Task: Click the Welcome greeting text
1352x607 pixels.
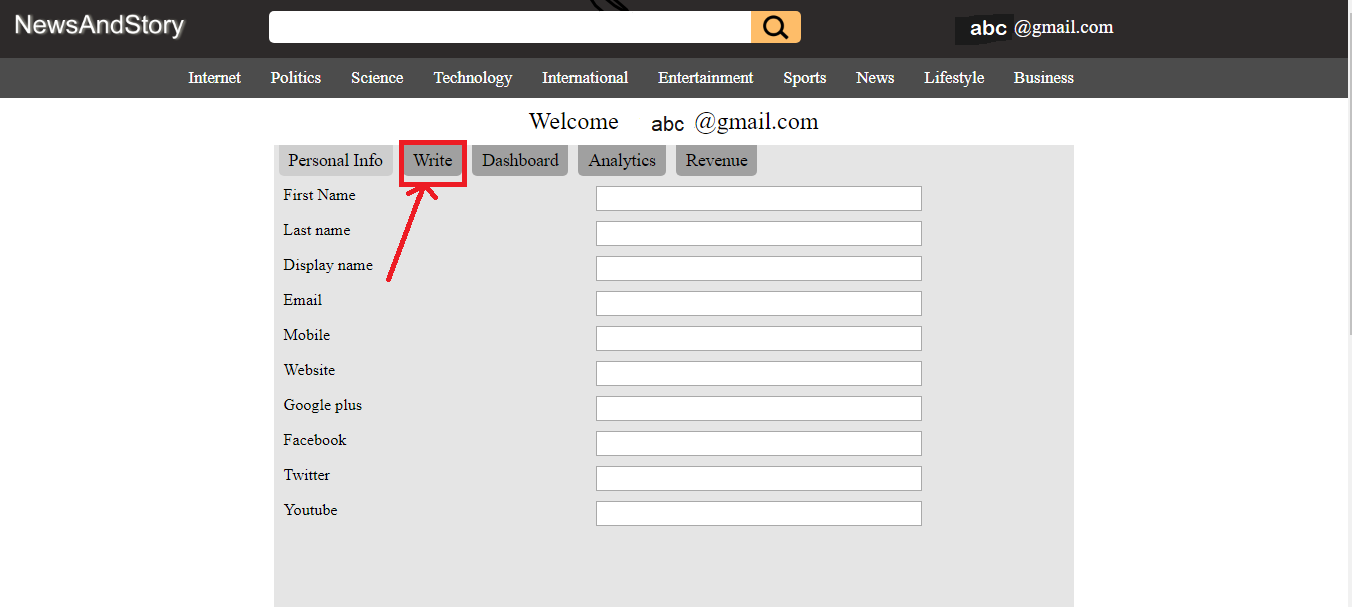Action: pos(674,122)
